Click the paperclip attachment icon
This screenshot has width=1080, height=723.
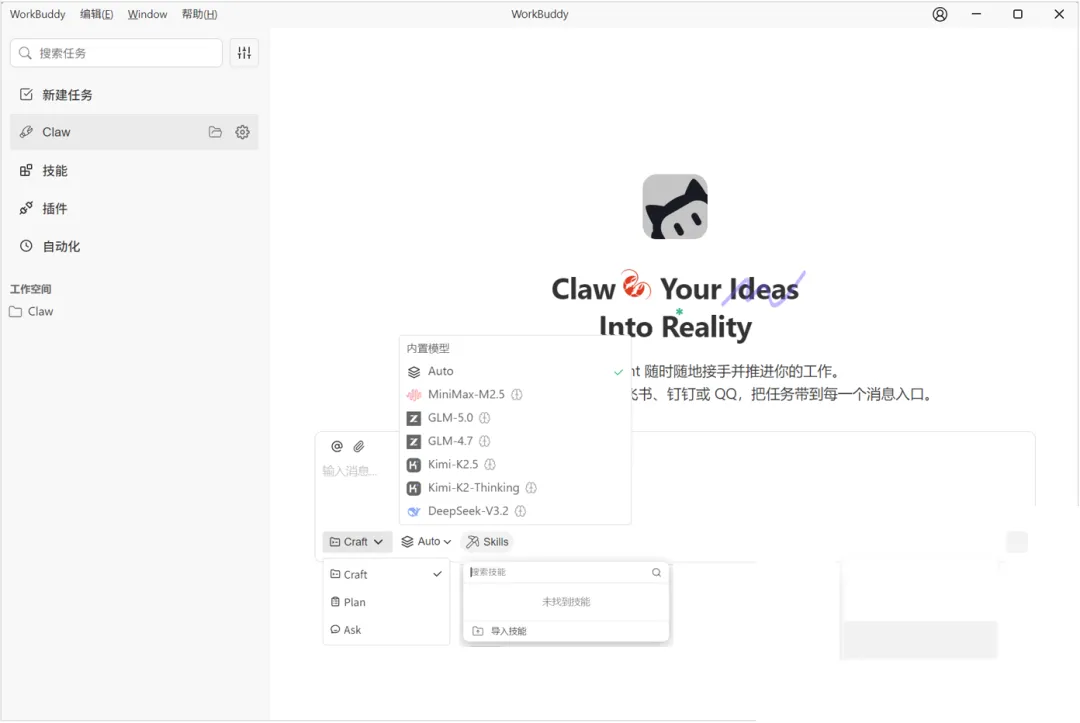pyautogui.click(x=359, y=446)
